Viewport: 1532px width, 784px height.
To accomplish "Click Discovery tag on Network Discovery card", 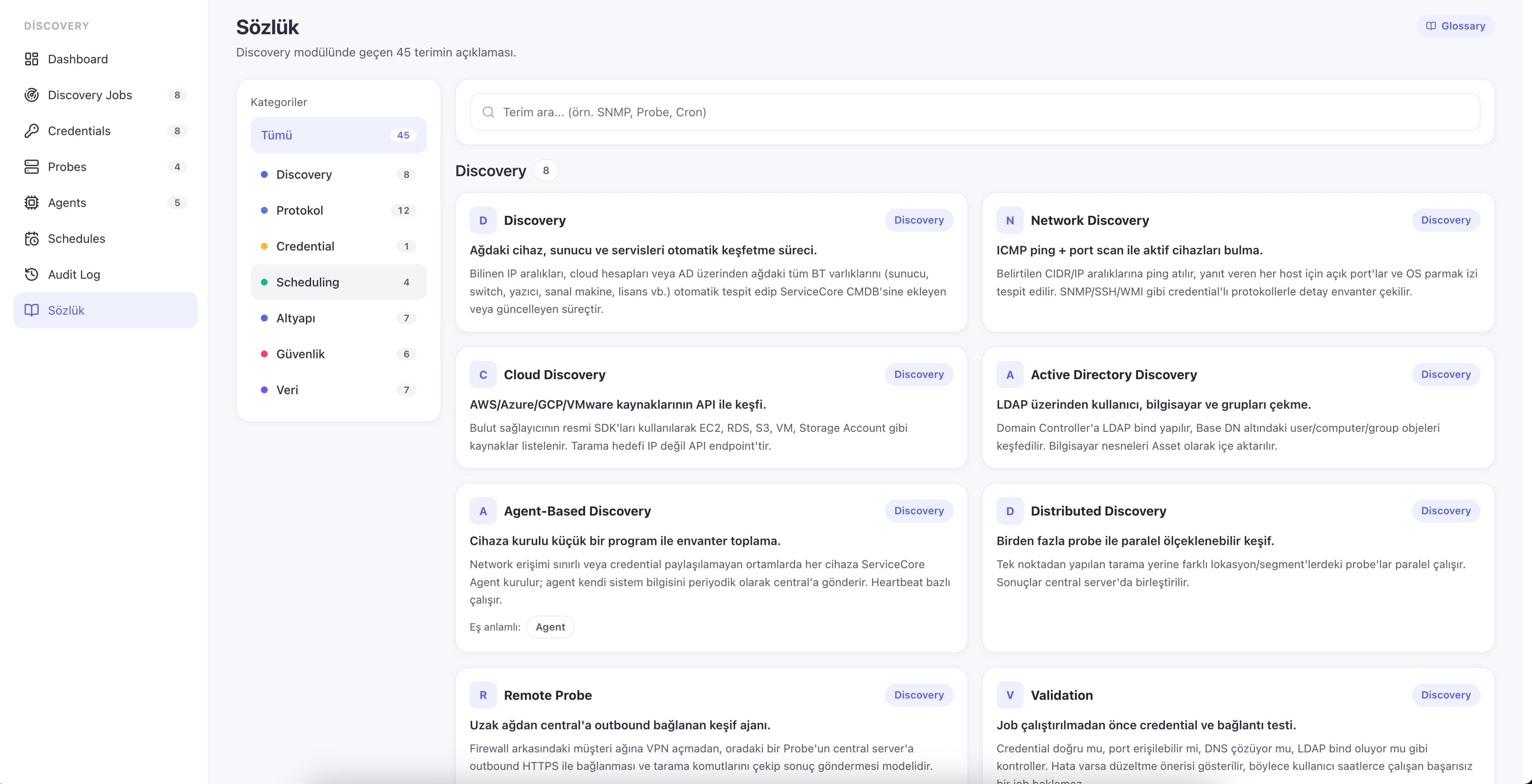I will [1446, 220].
